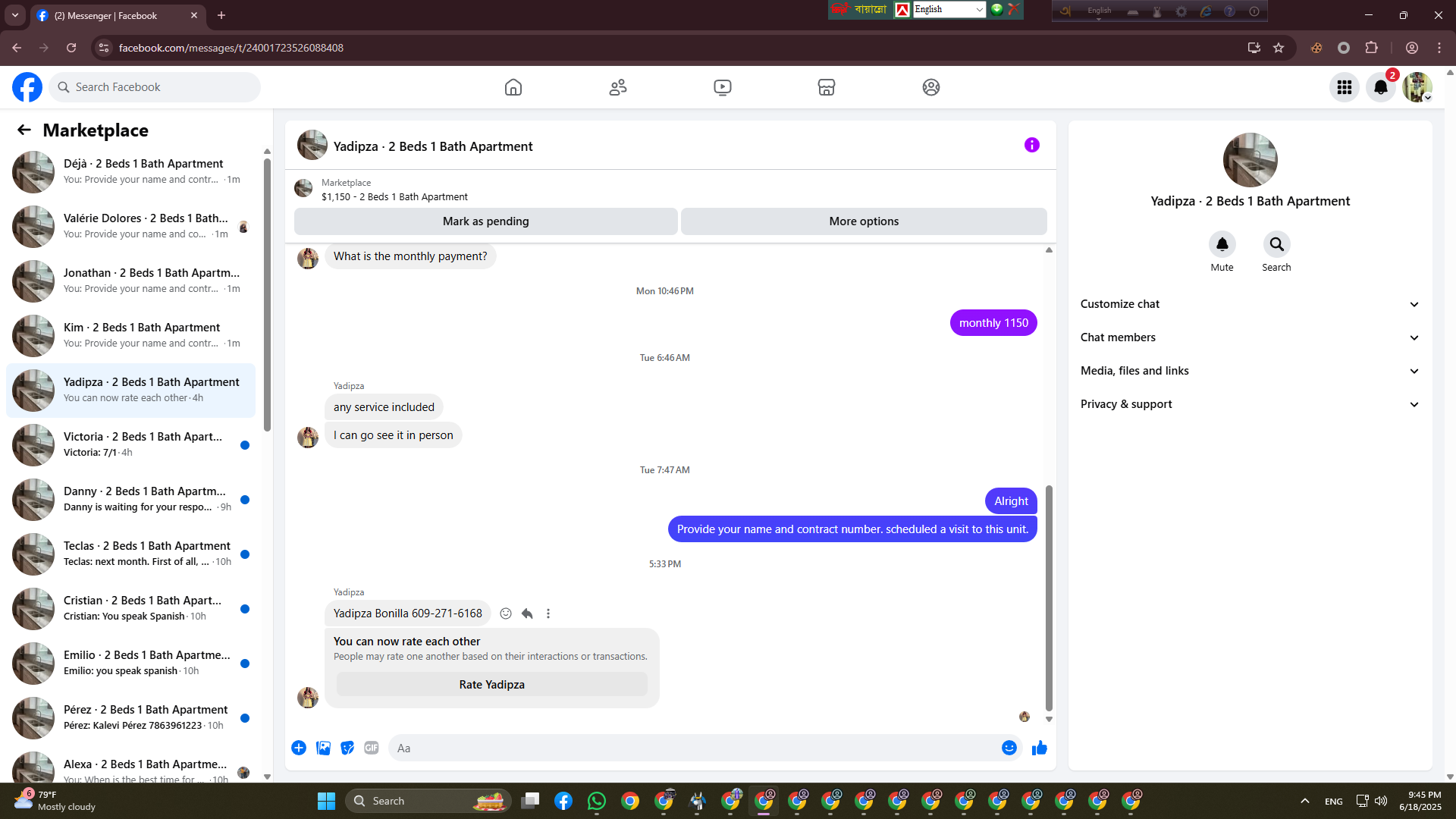Open Chrome extensions puzzle icon
Image resolution: width=1456 pixels, height=819 pixels.
[1371, 48]
